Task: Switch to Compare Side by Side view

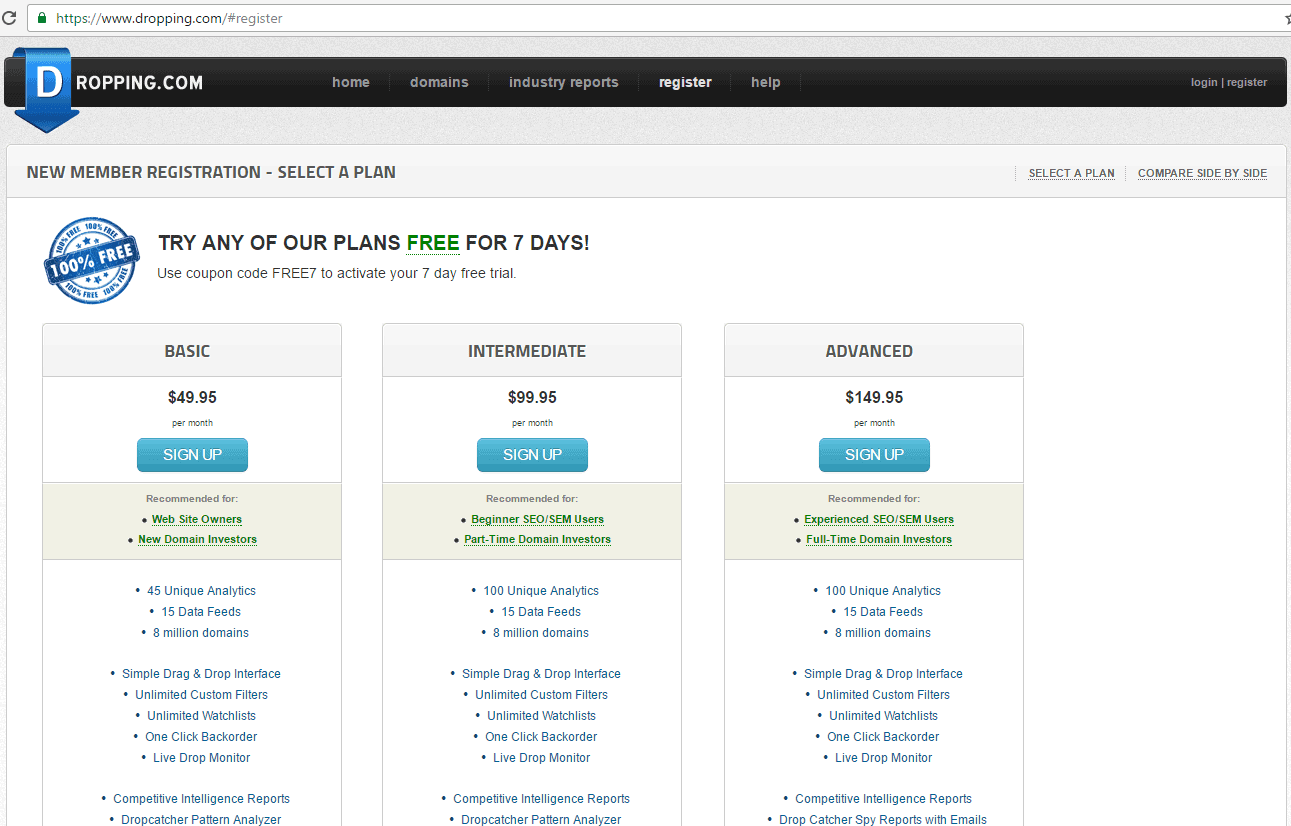Action: 1202,173
